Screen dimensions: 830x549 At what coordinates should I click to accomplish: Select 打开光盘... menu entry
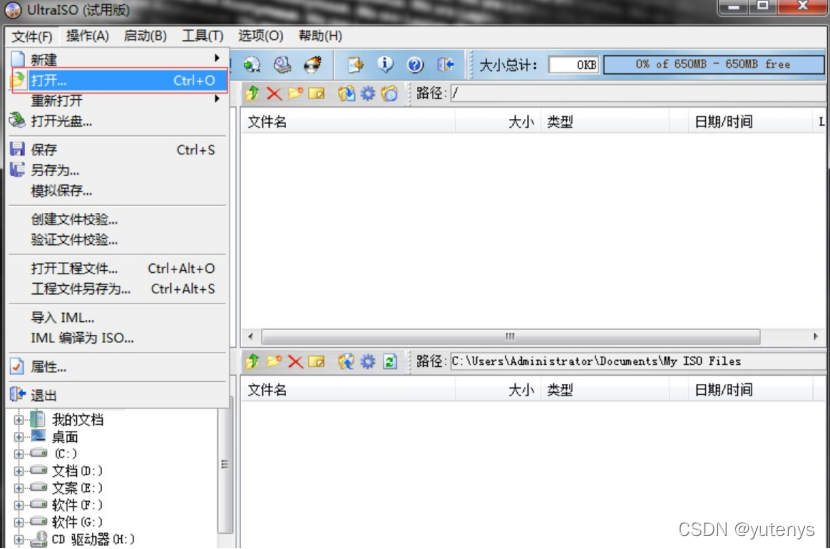coord(118,121)
